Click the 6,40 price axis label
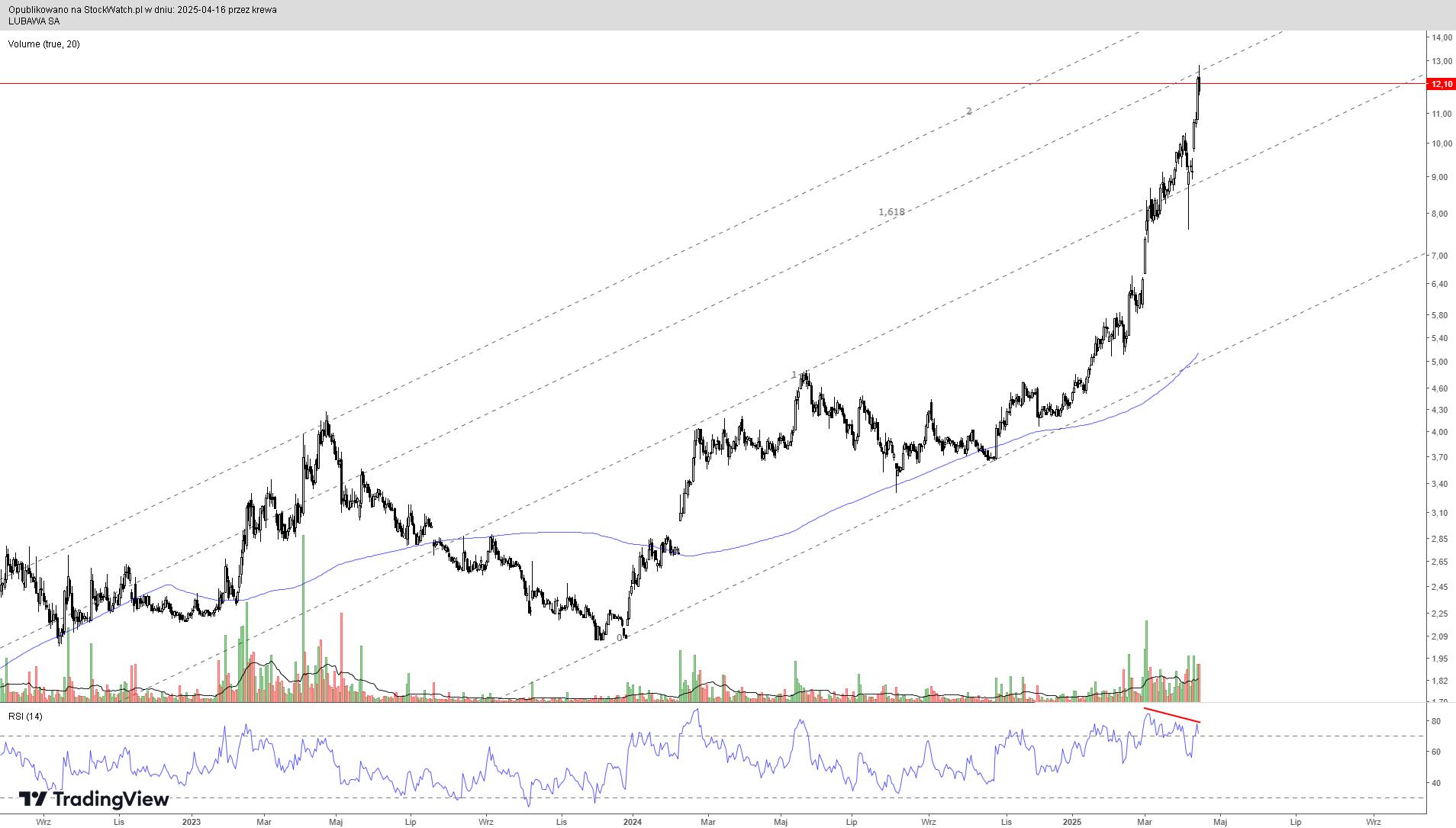 (x=1440, y=284)
